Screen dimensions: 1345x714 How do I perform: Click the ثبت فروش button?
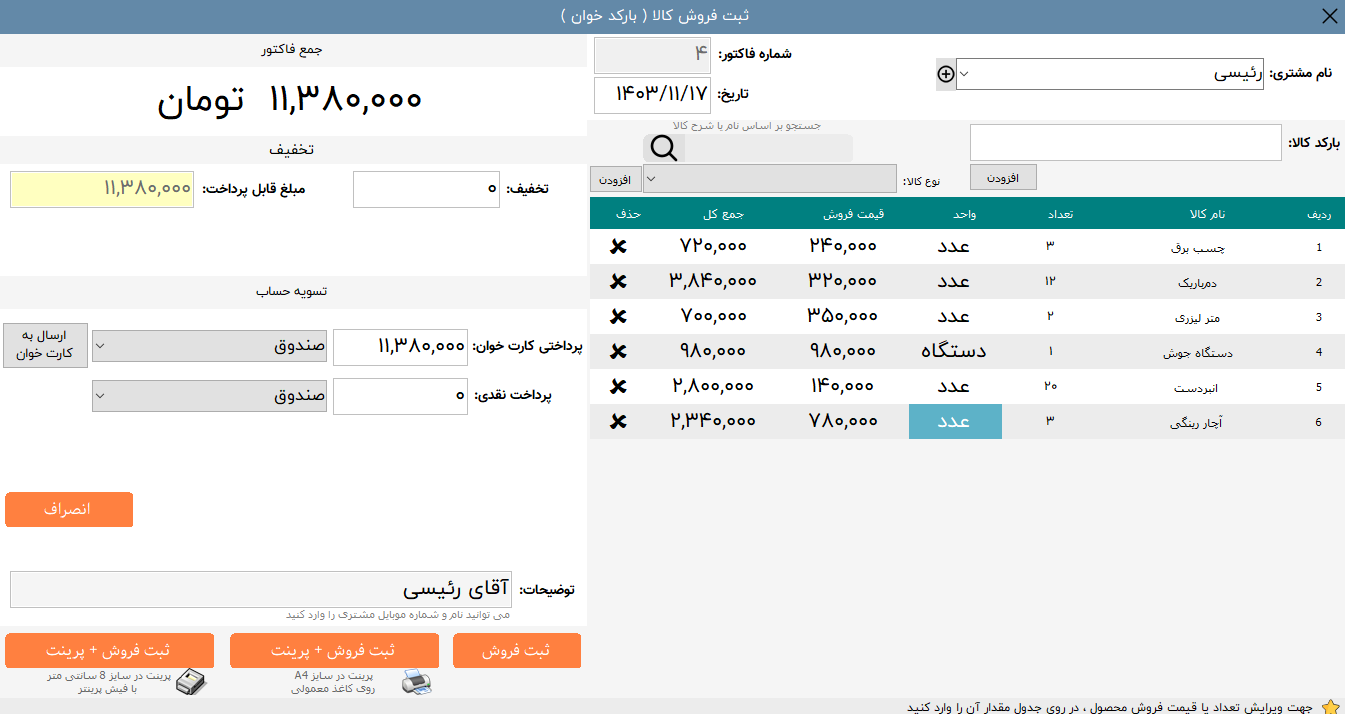click(517, 650)
